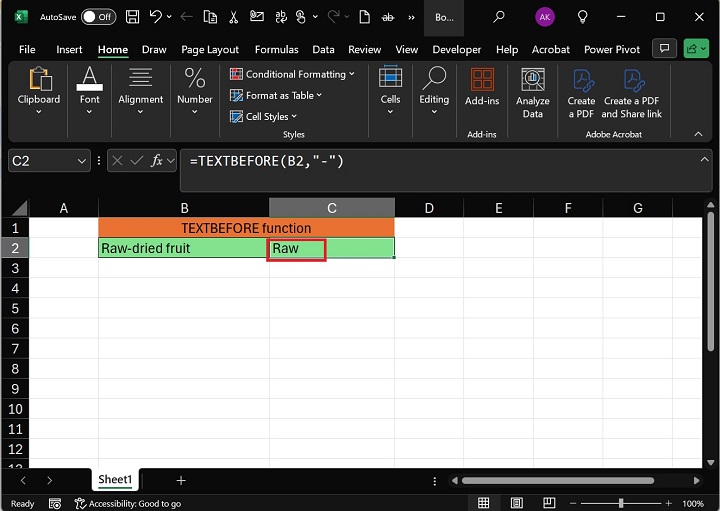Open the Formulas ribbon tab
Screen dimensions: 720x511
coord(276,49)
